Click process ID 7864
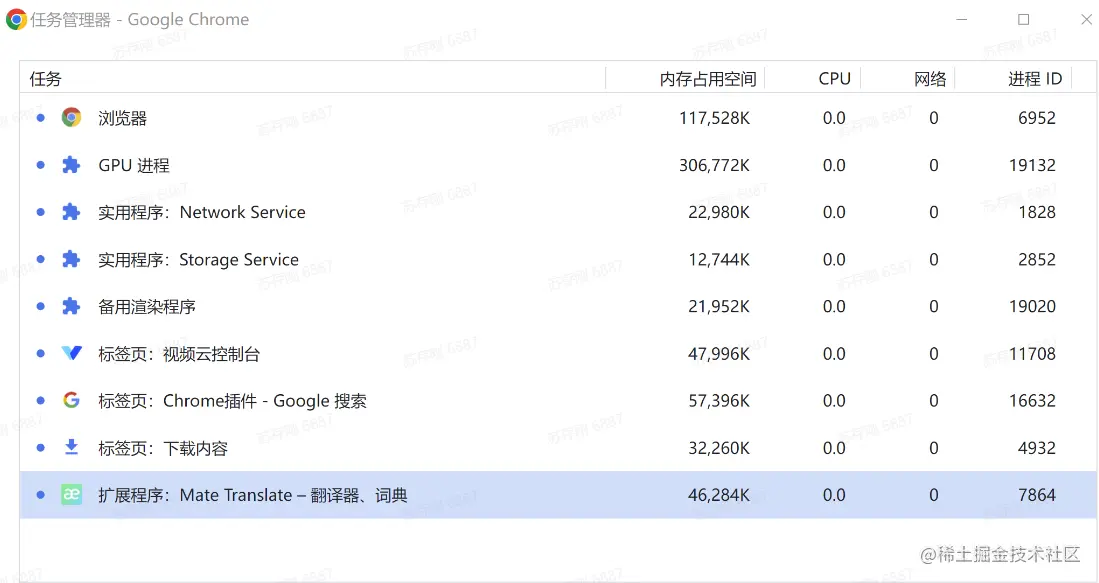The width and height of the screenshot is (1099, 583). [1037, 495]
